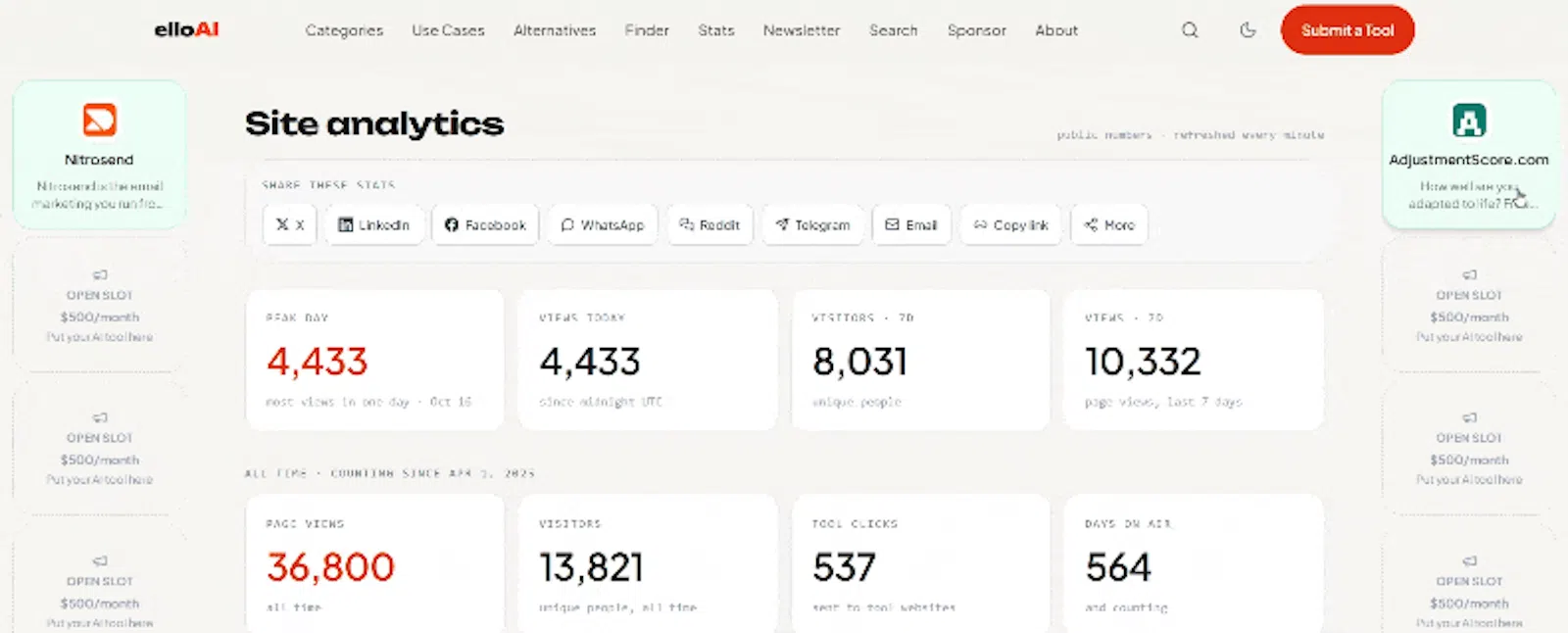This screenshot has width=1568, height=633.
Task: Open the Finder page
Action: pos(647,30)
